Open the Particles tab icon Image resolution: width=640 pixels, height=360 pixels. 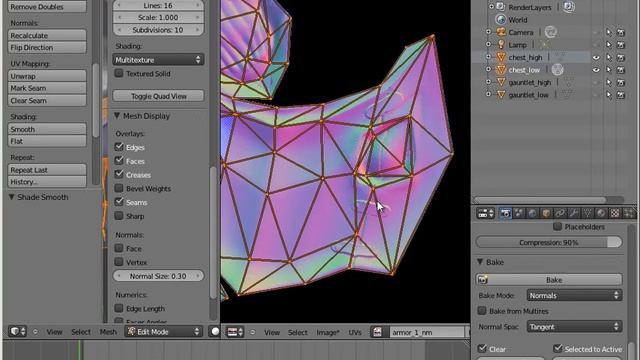tap(629, 213)
